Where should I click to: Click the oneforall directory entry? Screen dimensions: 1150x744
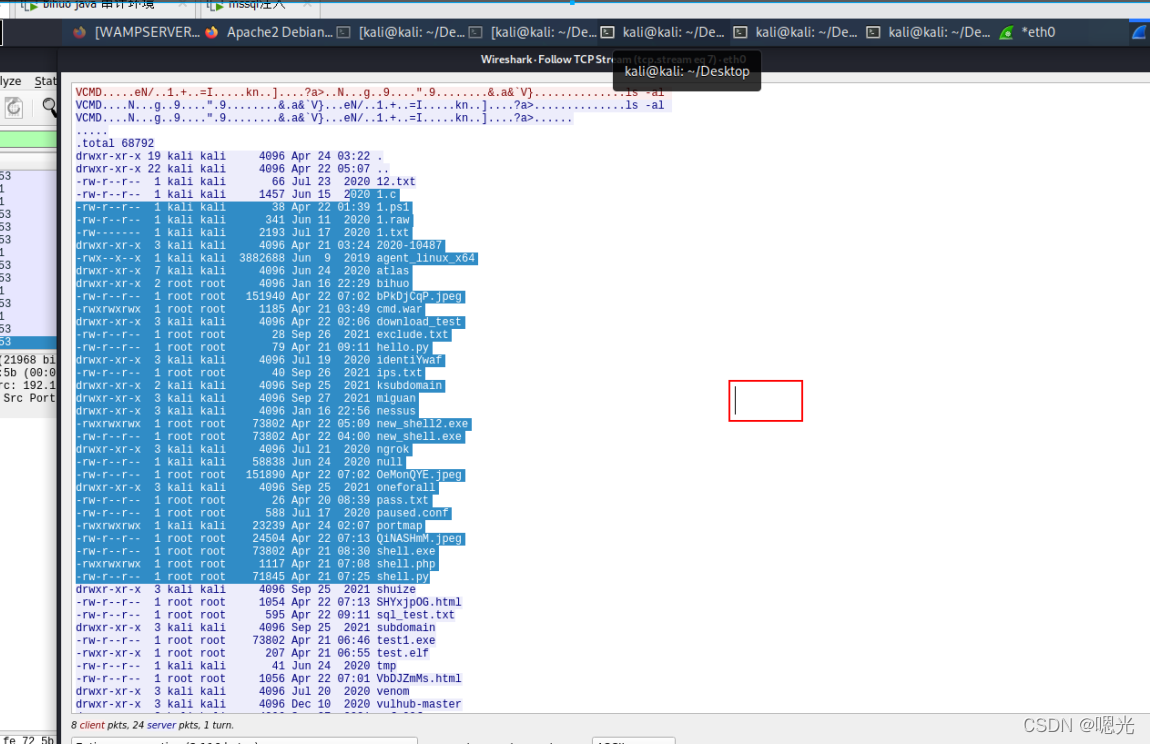tap(406, 487)
